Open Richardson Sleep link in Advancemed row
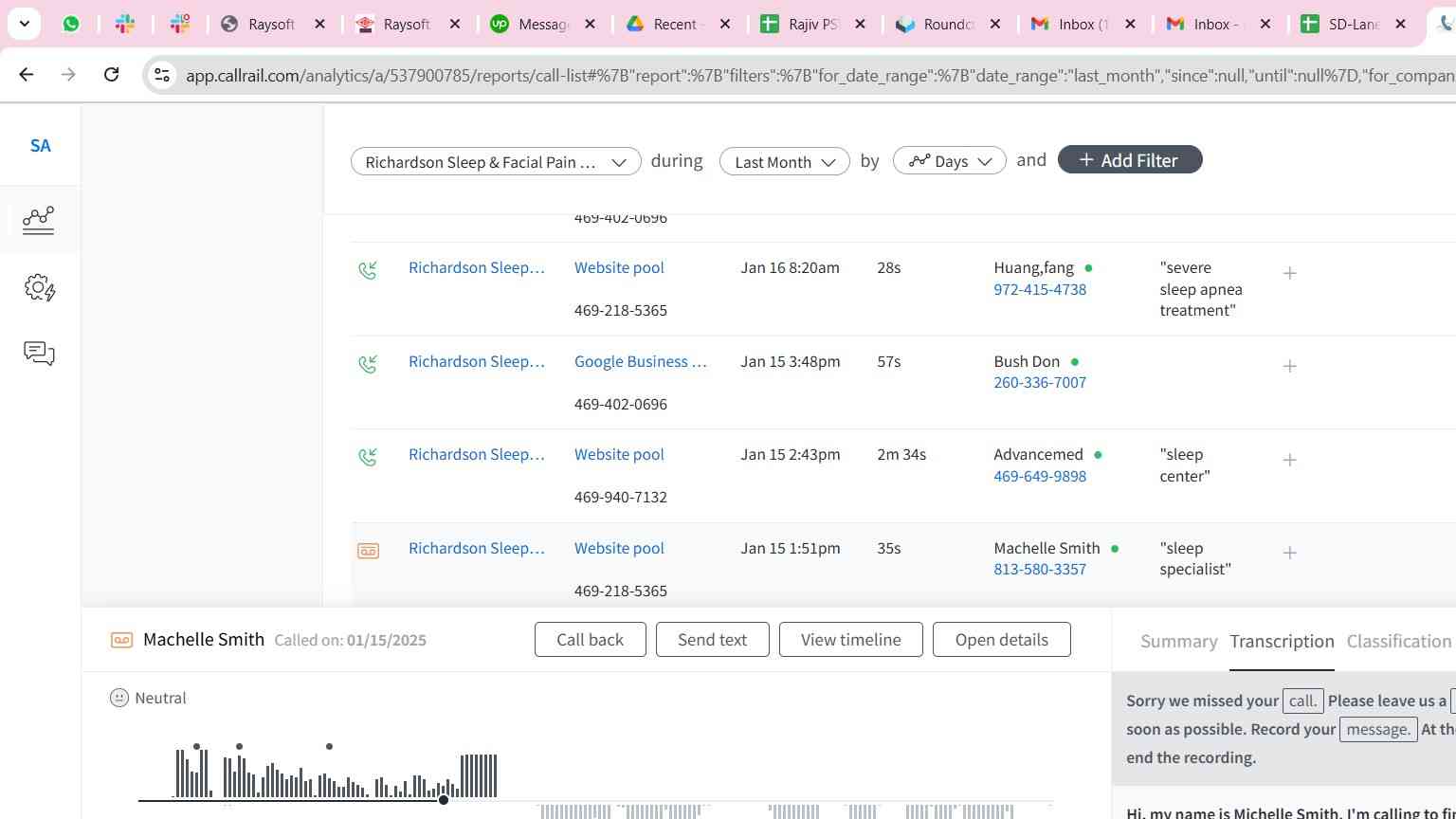 pyautogui.click(x=477, y=454)
